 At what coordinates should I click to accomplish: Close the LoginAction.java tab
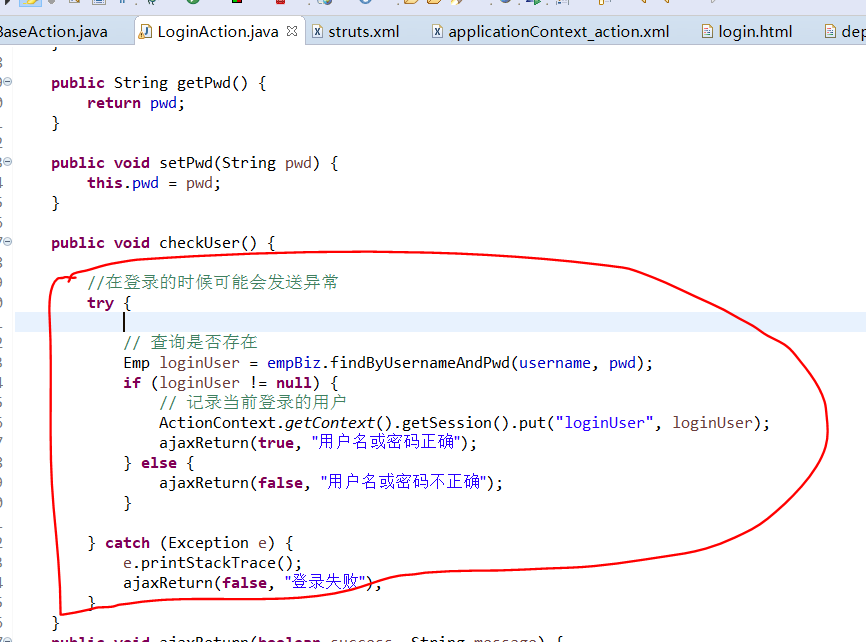(292, 31)
